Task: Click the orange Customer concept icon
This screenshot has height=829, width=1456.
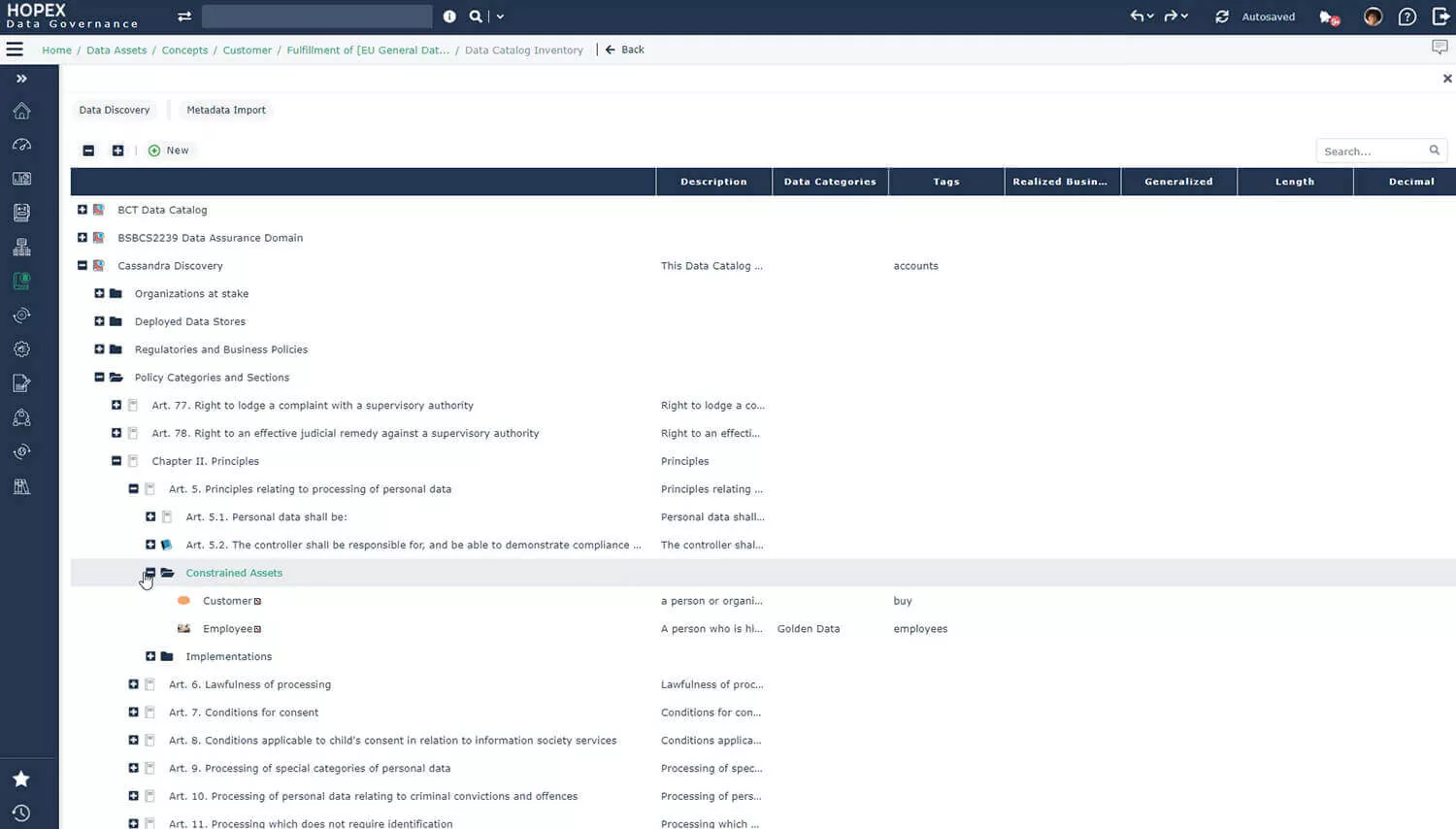Action: [183, 601]
